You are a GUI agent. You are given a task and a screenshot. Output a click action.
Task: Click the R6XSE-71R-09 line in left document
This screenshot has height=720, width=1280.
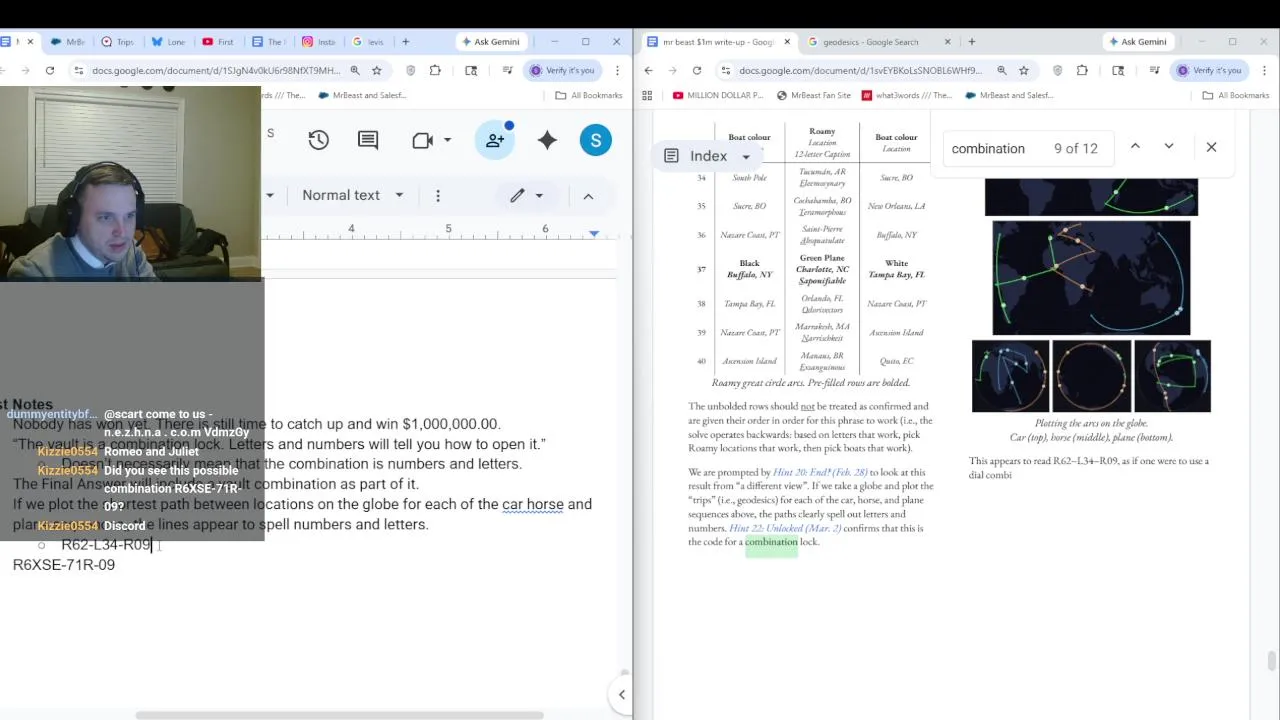point(64,565)
